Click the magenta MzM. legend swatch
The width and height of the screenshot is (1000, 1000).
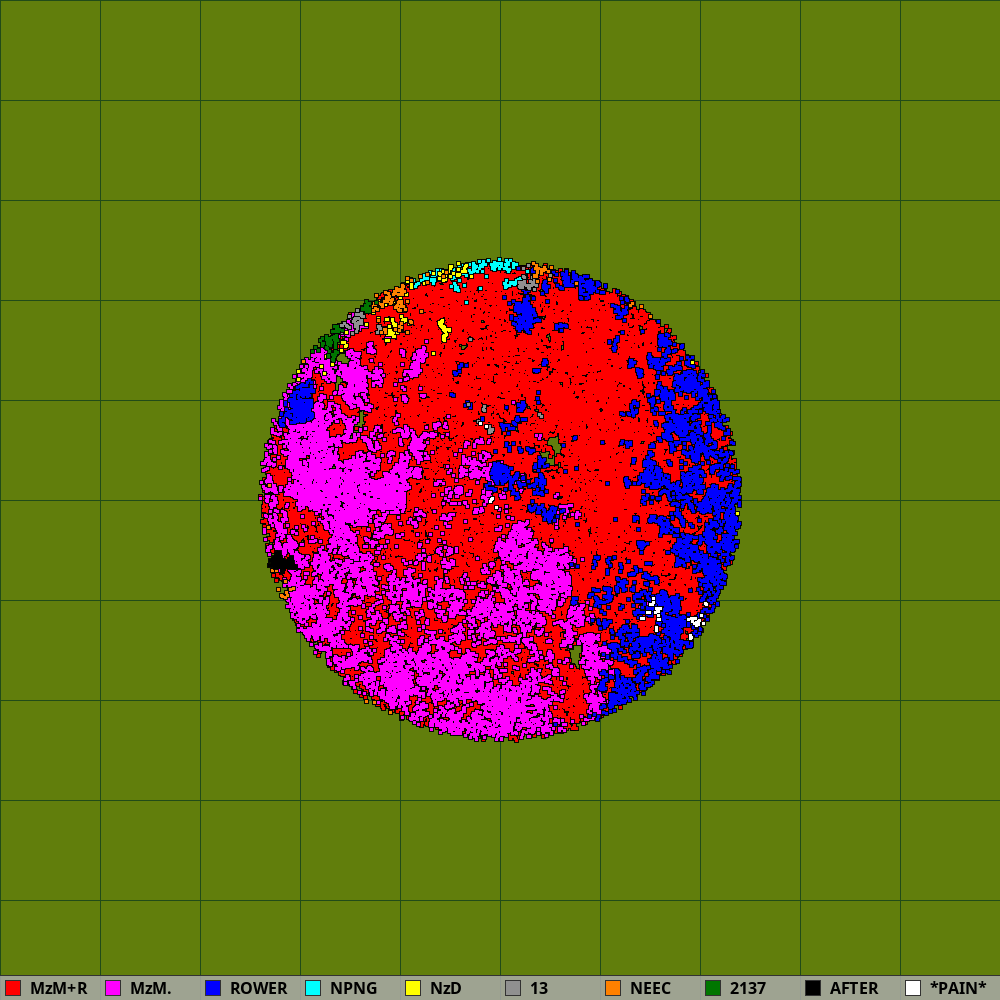(x=113, y=988)
